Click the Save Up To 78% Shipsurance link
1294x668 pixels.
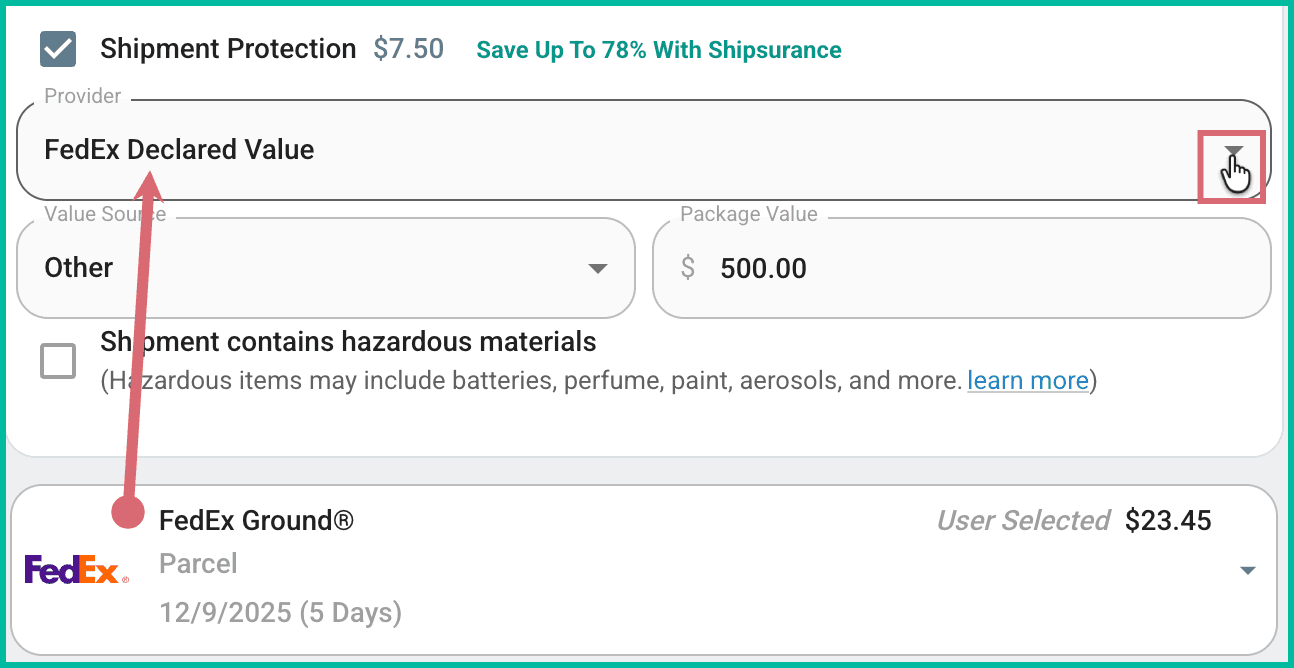tap(659, 50)
